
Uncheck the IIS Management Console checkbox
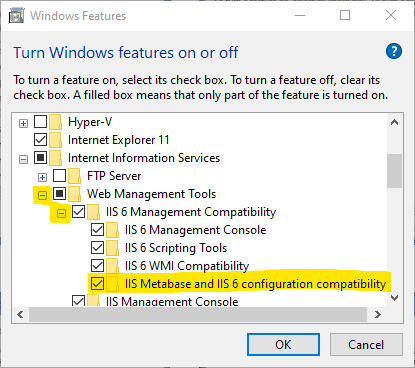pyautogui.click(x=78, y=301)
